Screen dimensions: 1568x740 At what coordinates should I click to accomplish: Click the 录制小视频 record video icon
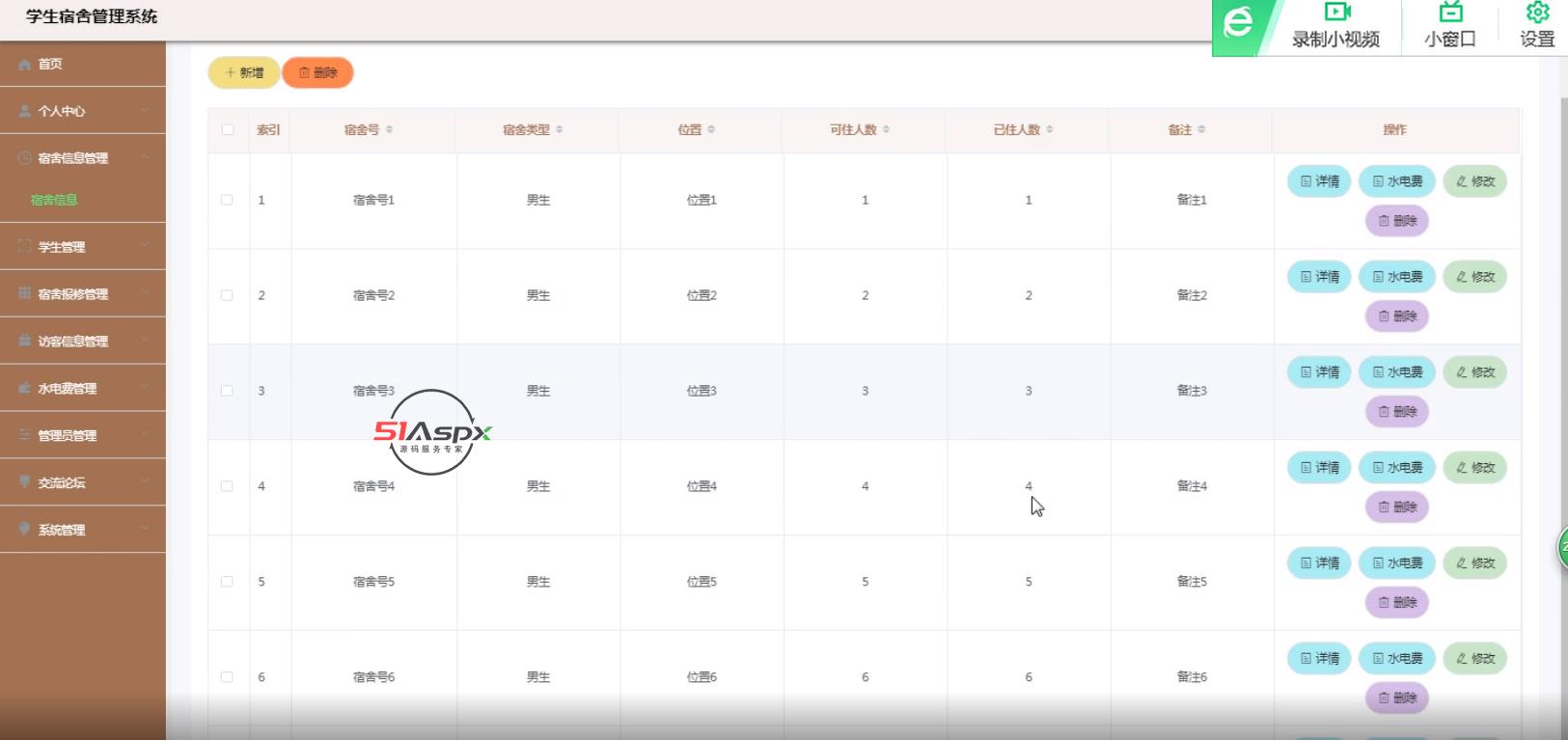point(1337,12)
